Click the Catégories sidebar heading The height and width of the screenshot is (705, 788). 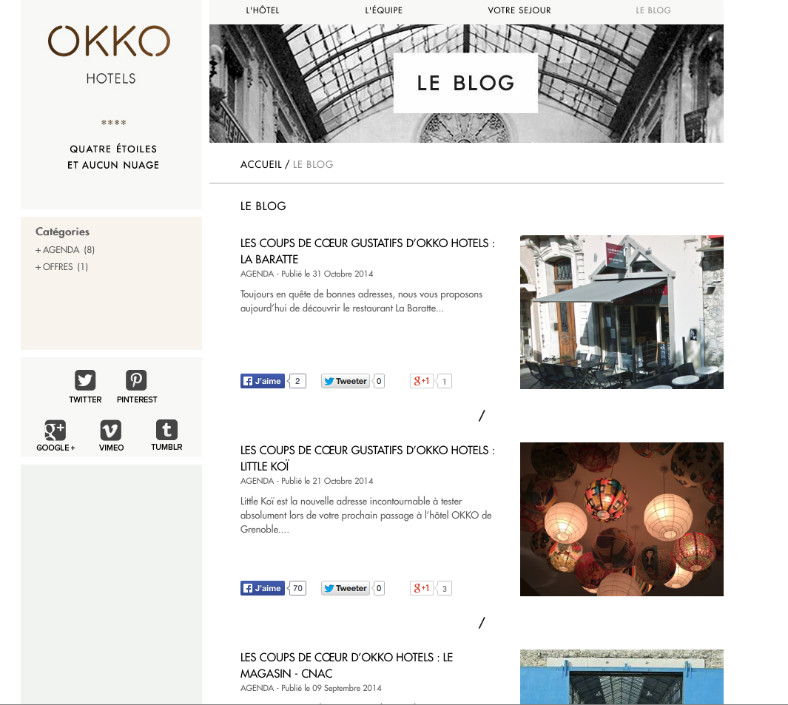[62, 232]
